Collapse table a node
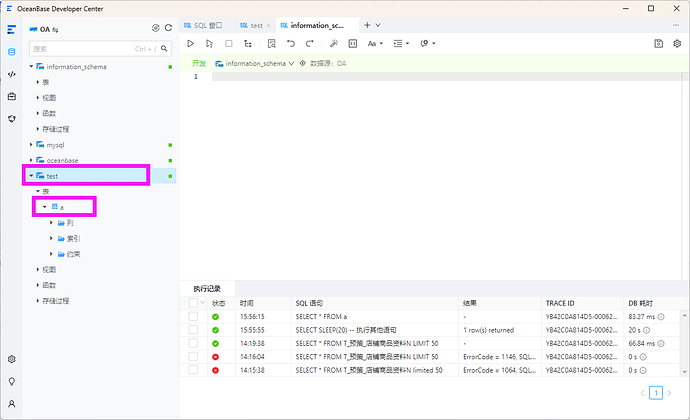The height and width of the screenshot is (420, 690). [x=44, y=206]
